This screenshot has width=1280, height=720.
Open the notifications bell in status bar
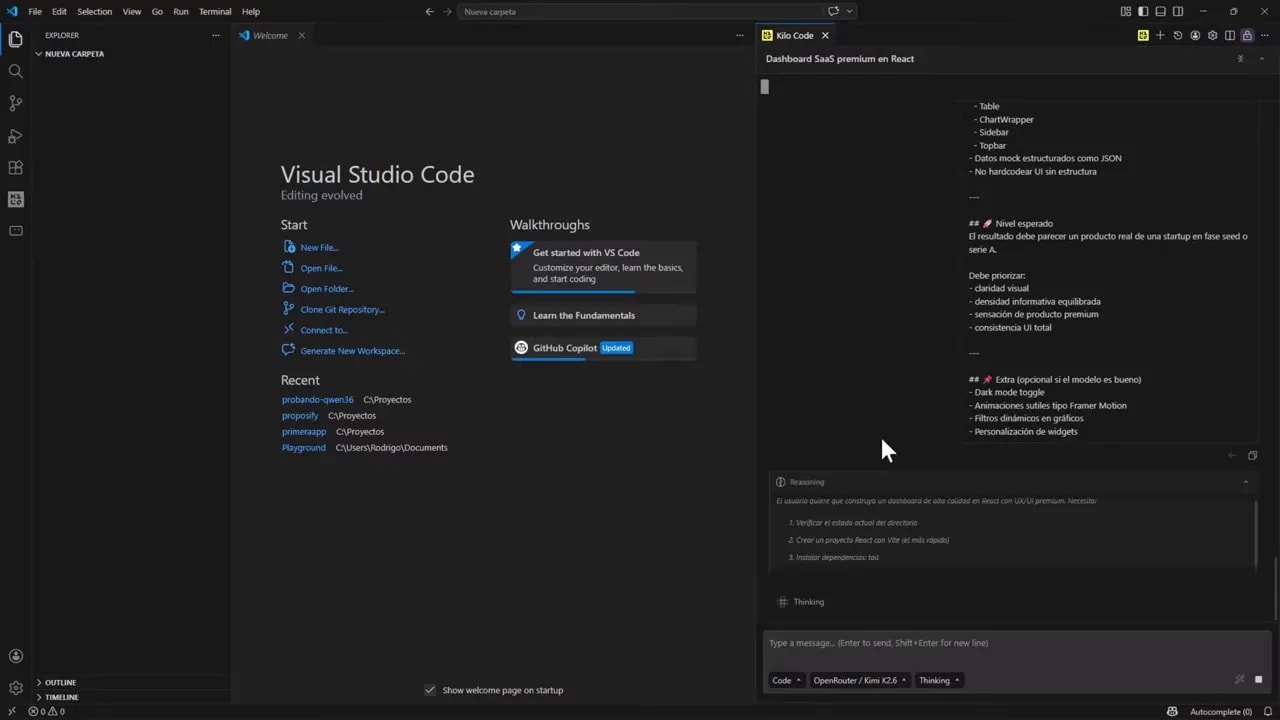click(x=1267, y=712)
